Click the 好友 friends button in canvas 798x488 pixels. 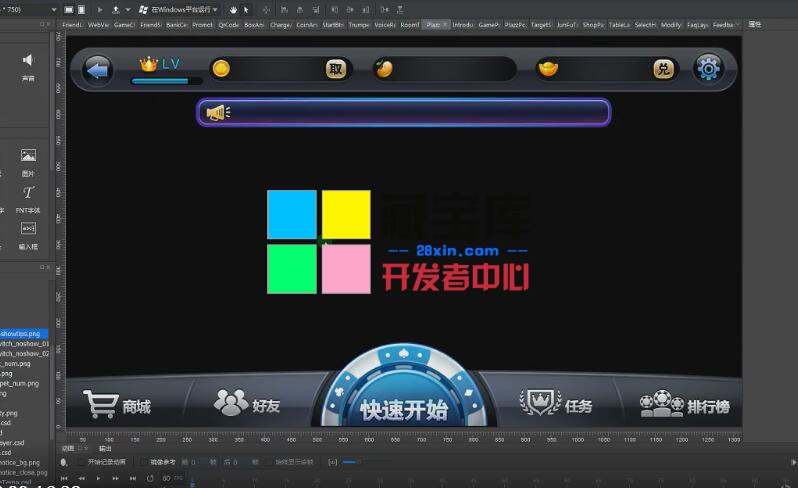pos(247,403)
